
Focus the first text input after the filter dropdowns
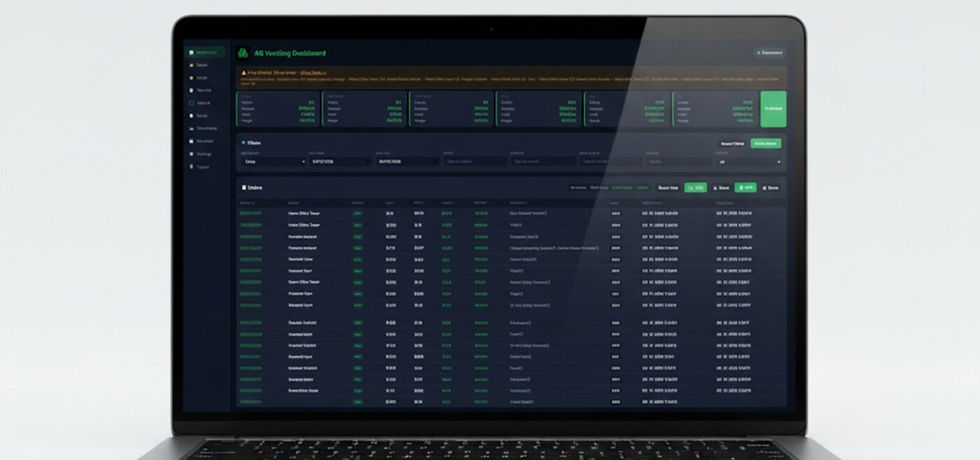tap(475, 161)
